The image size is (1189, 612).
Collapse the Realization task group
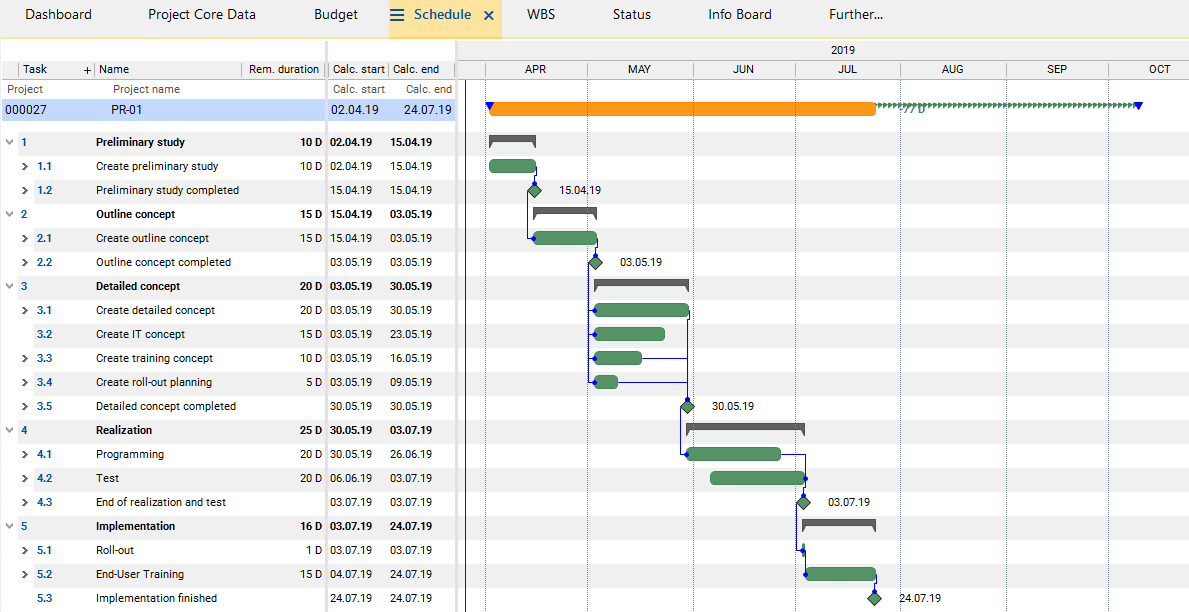(10, 430)
